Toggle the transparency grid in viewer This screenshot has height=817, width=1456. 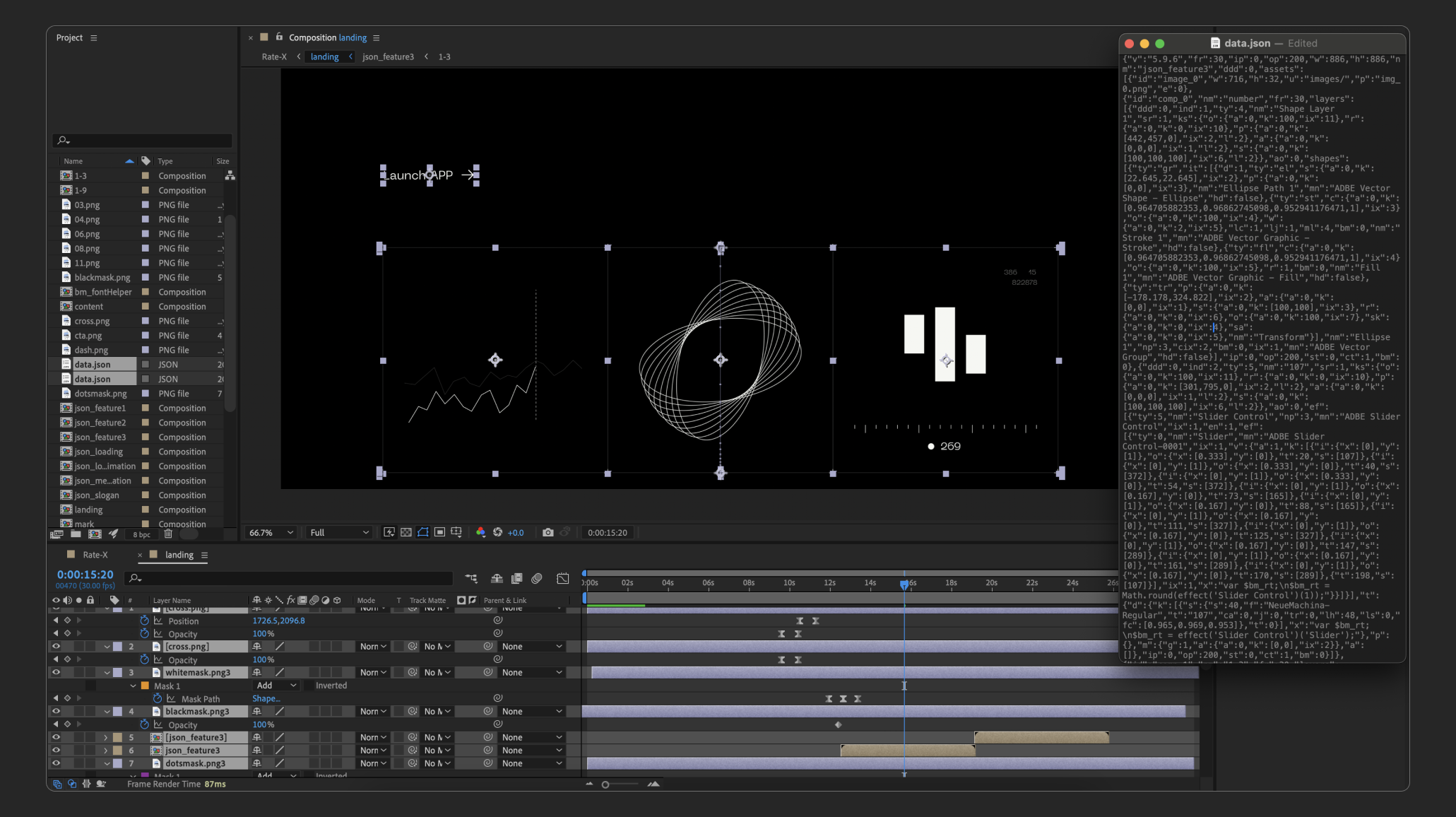406,532
